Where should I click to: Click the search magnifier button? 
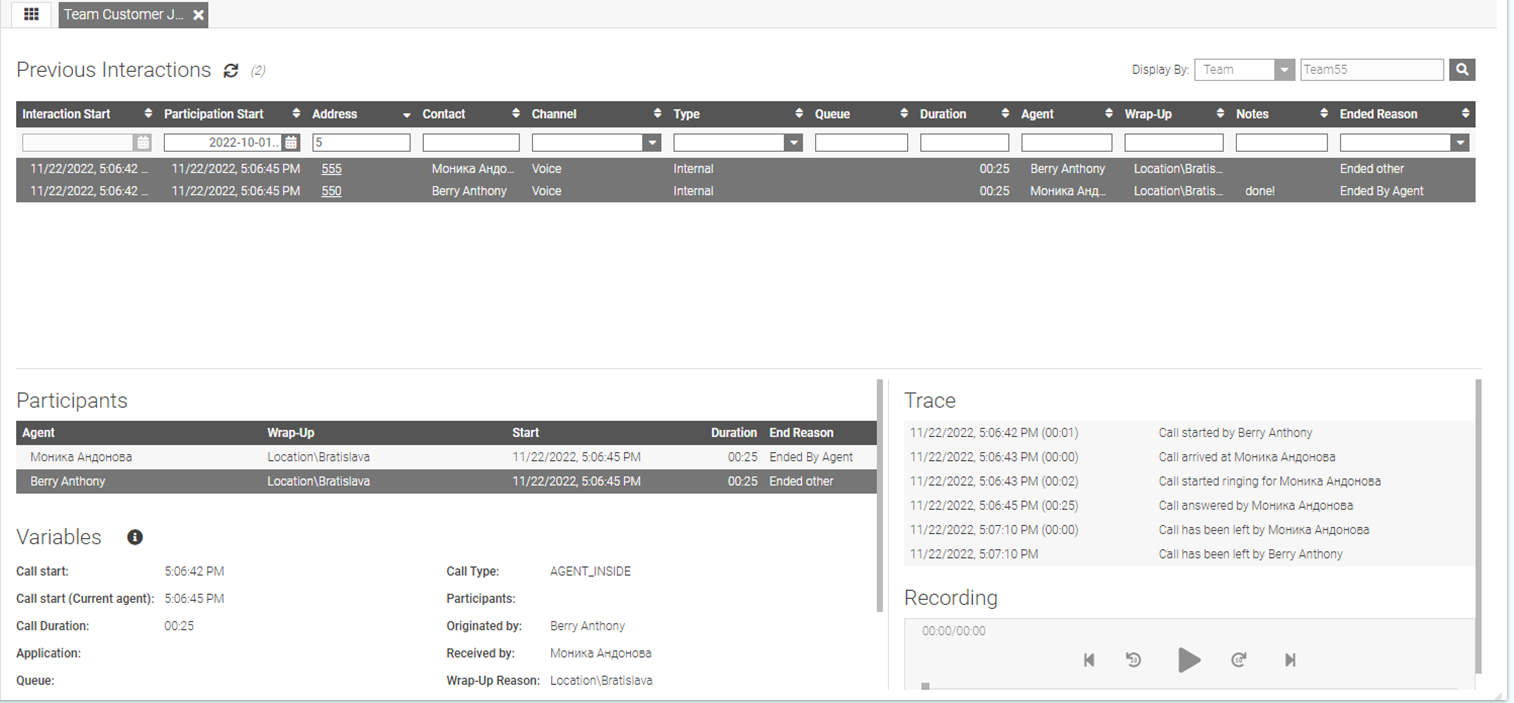tap(1462, 70)
